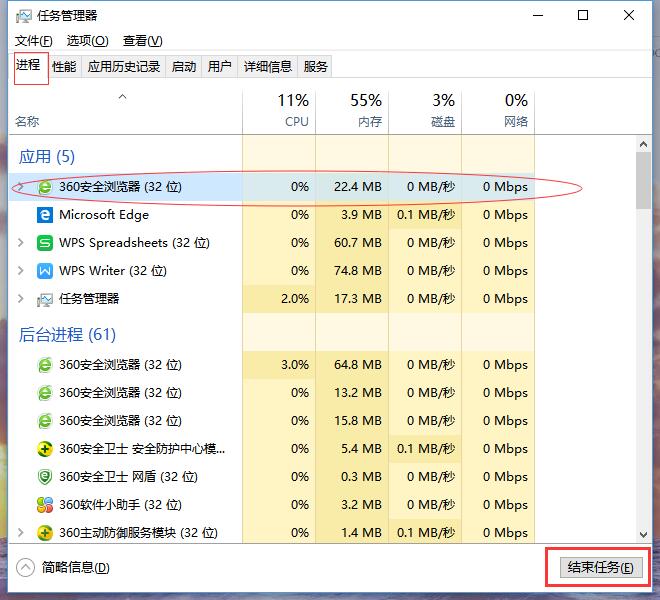Sort by the 磁盘 column header
This screenshot has width=660, height=600.
click(425, 112)
